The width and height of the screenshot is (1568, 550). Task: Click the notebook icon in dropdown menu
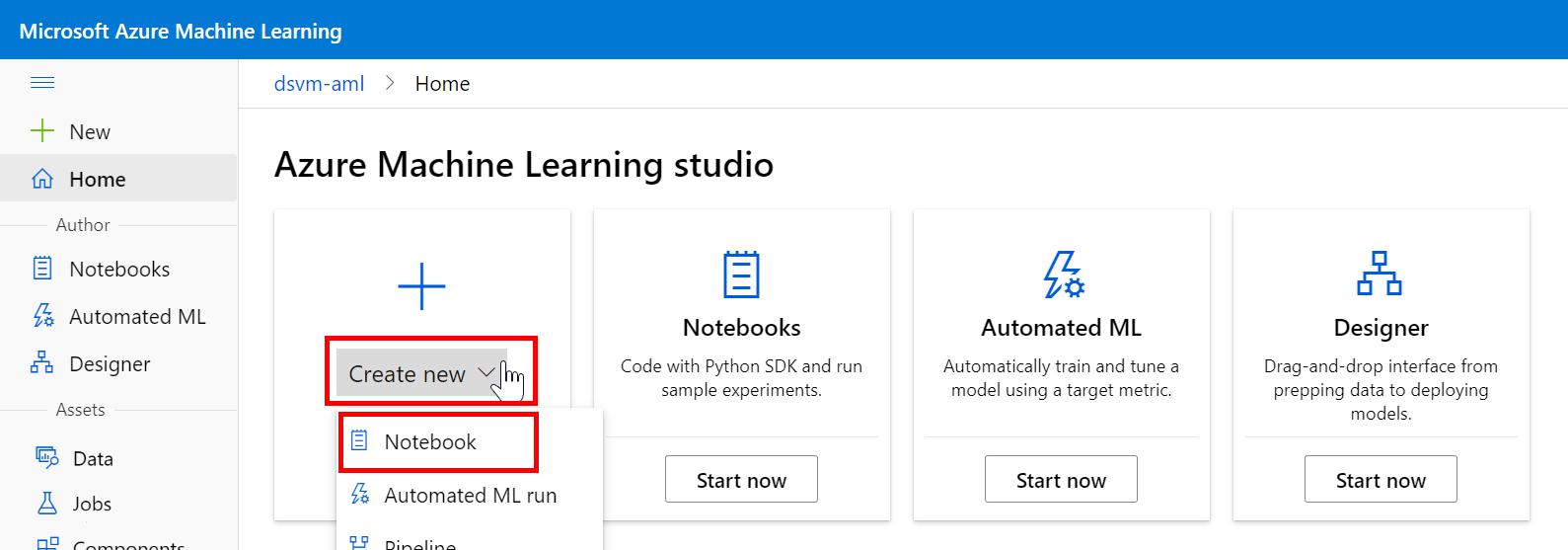tap(360, 441)
